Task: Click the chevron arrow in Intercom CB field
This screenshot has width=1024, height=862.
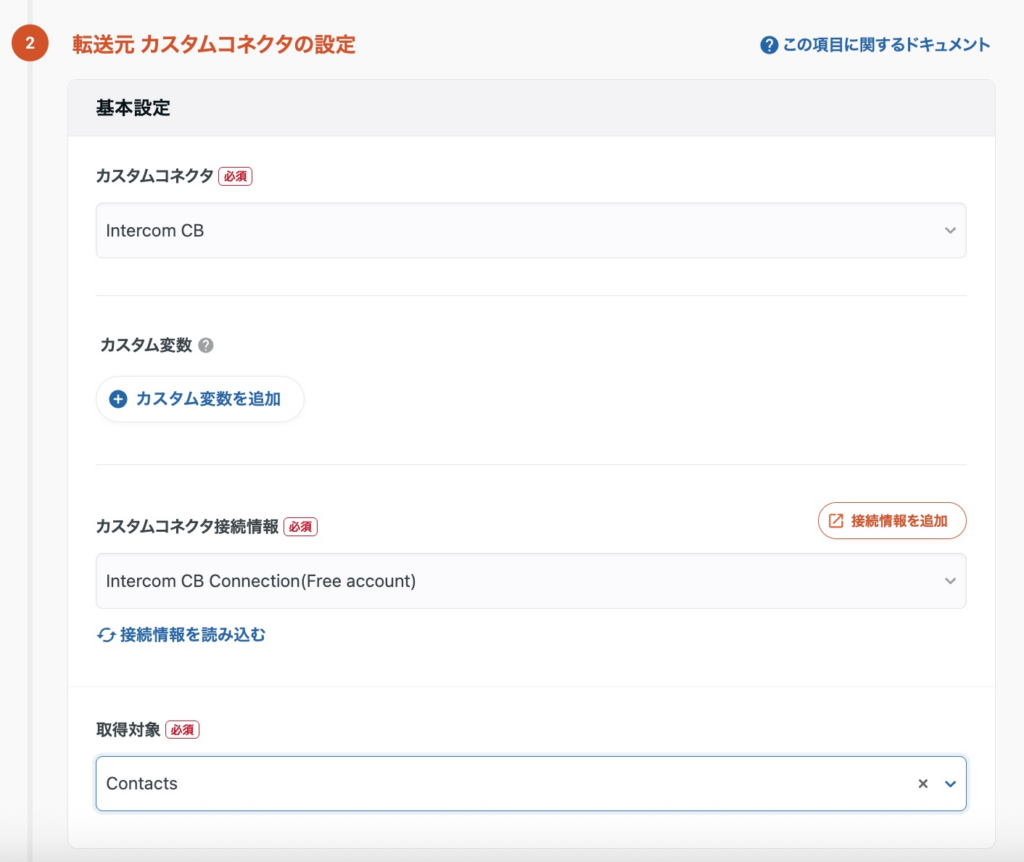Action: 950,231
